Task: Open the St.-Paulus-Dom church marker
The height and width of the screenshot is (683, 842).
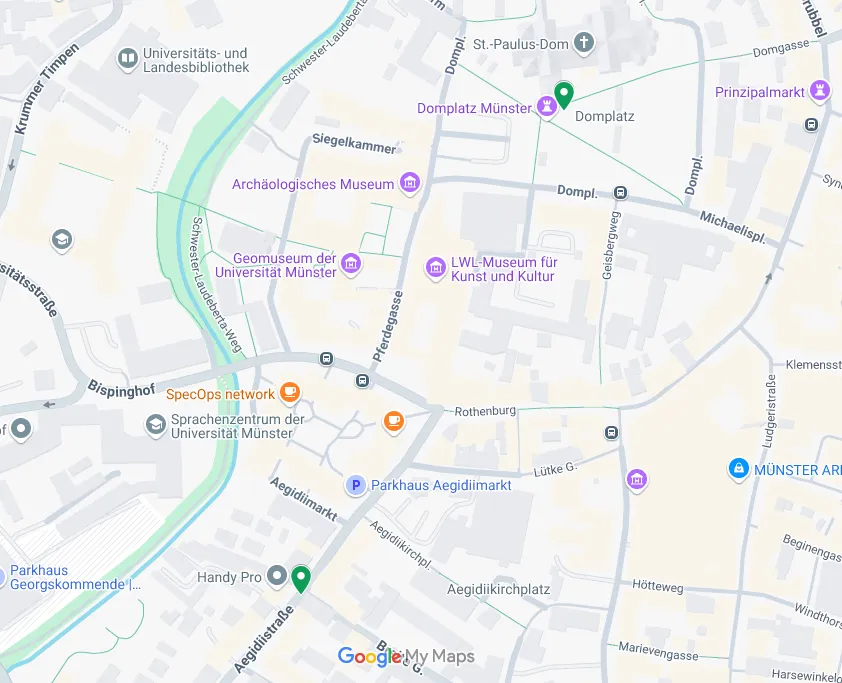Action: [584, 43]
